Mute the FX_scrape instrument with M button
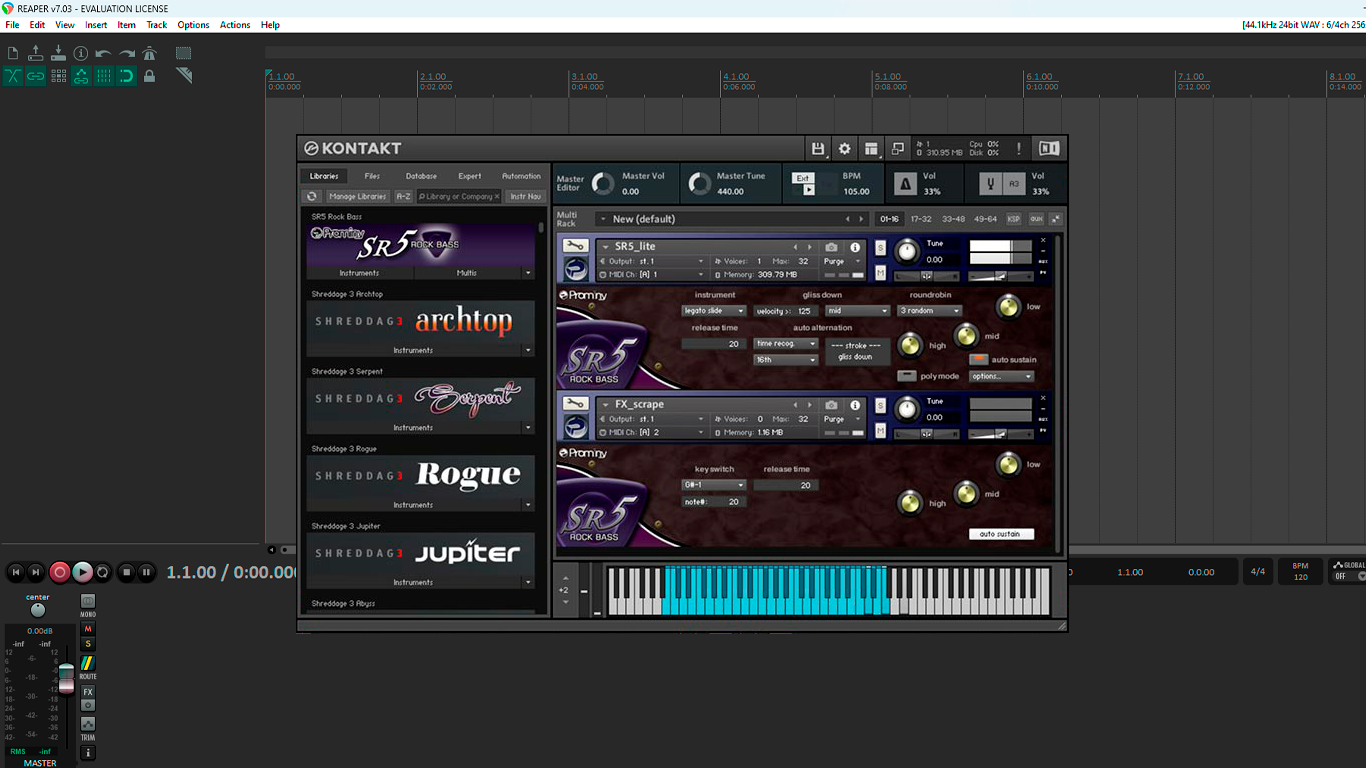 [881, 430]
